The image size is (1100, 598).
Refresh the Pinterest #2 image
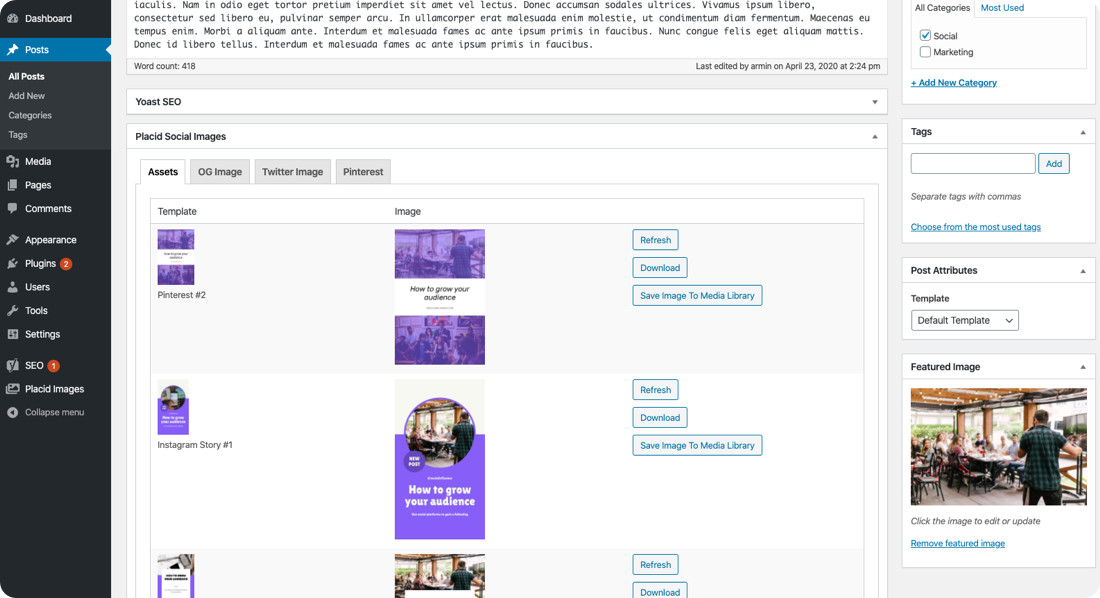[x=655, y=240]
